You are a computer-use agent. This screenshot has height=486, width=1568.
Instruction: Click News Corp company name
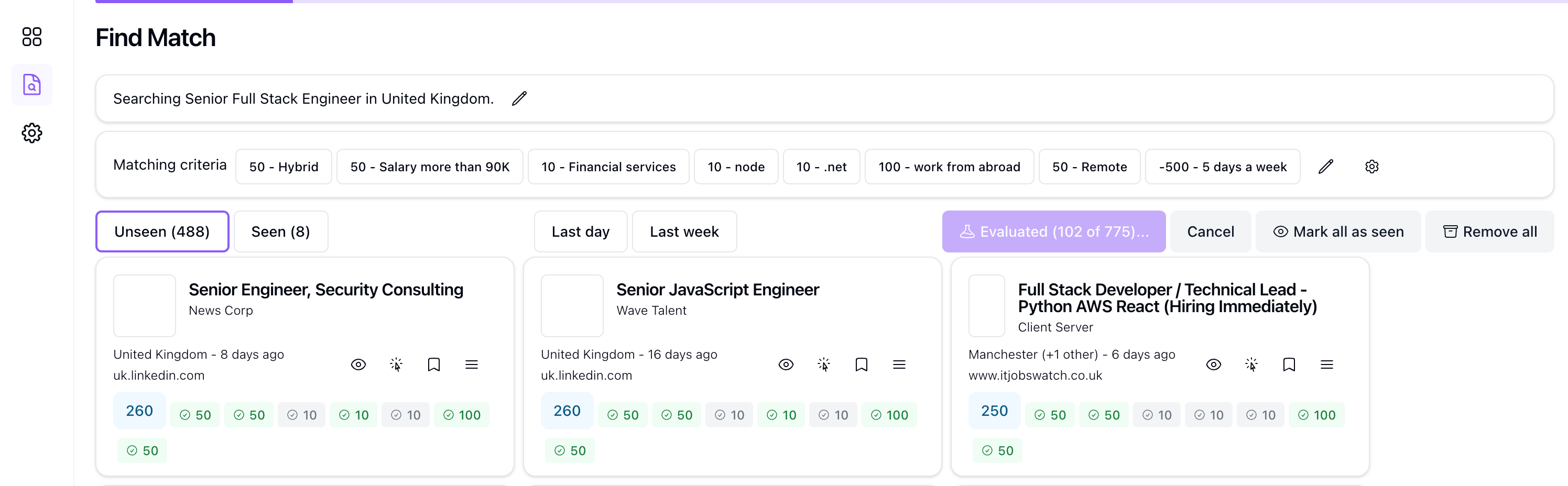click(221, 310)
